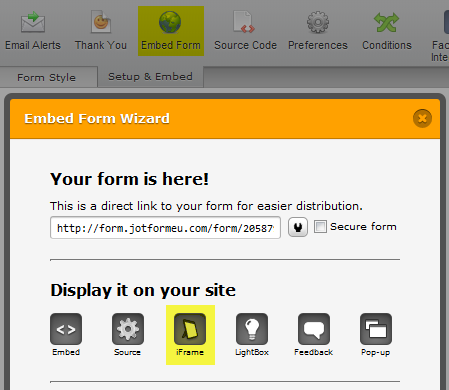The image size is (449, 390).
Task: Click the direct link description text
Action: click(206, 206)
